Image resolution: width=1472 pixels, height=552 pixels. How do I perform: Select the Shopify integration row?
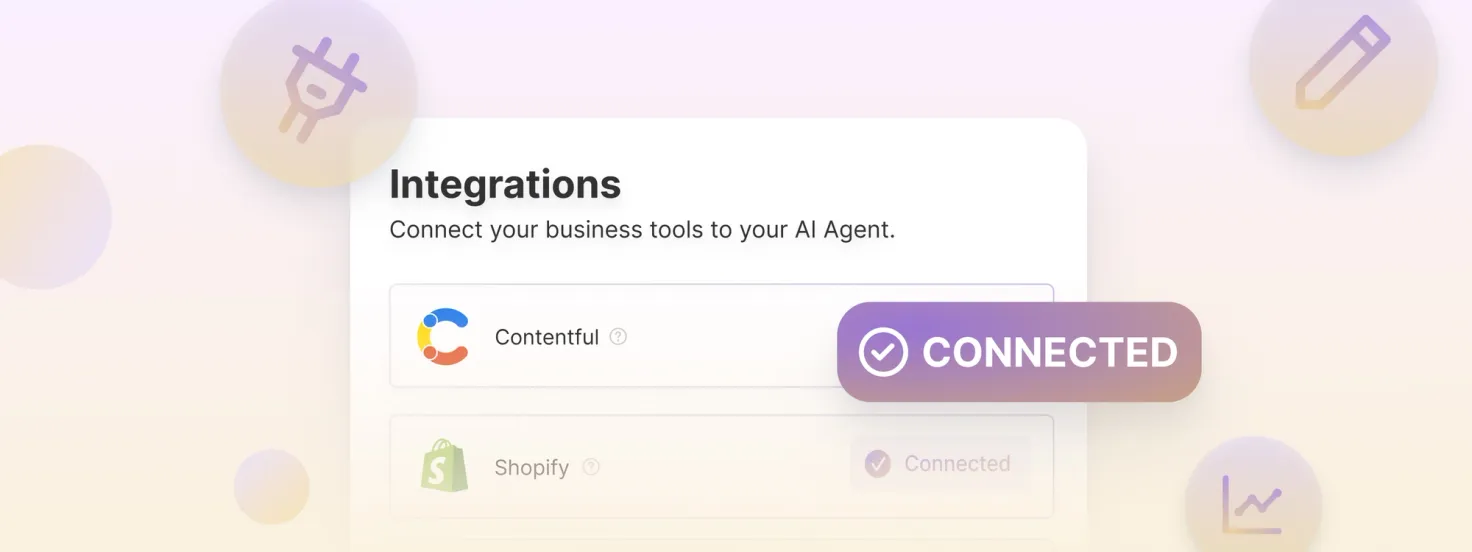tap(721, 467)
